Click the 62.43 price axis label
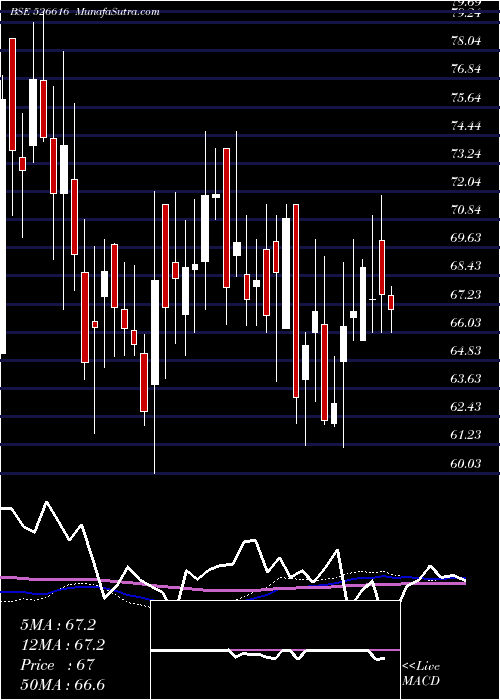 point(466,407)
